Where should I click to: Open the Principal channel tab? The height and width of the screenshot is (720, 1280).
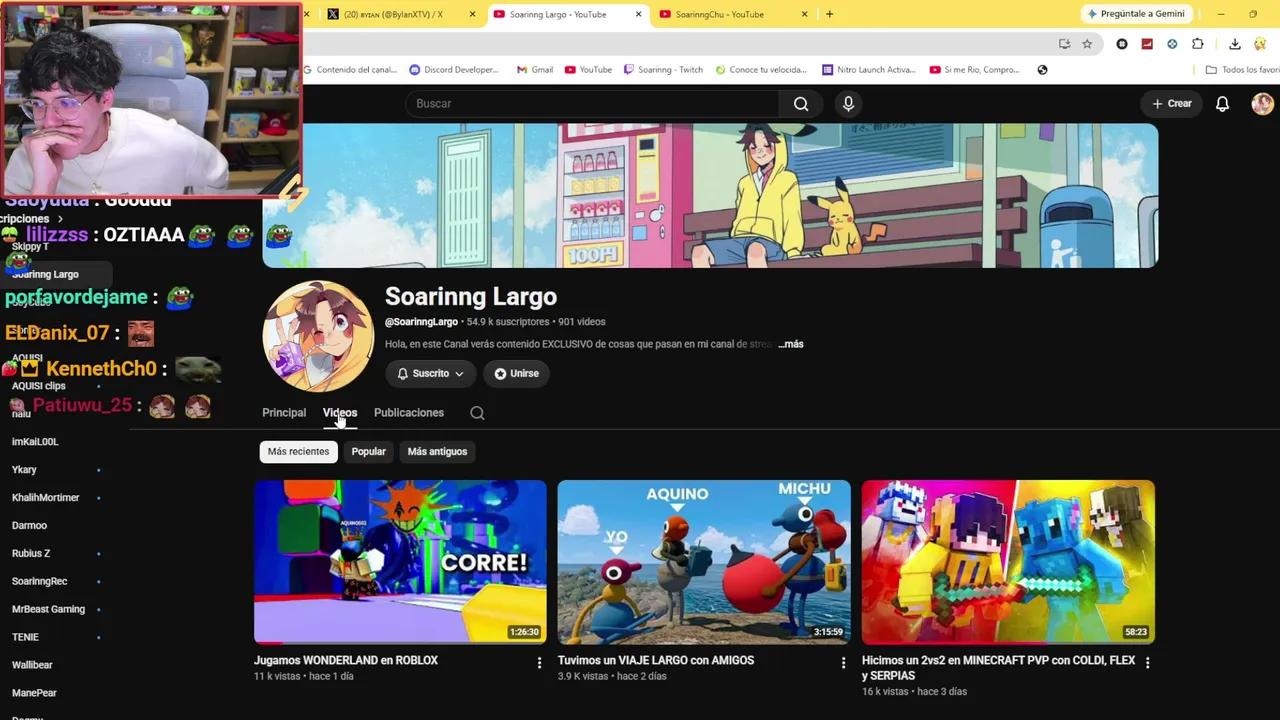(x=284, y=413)
